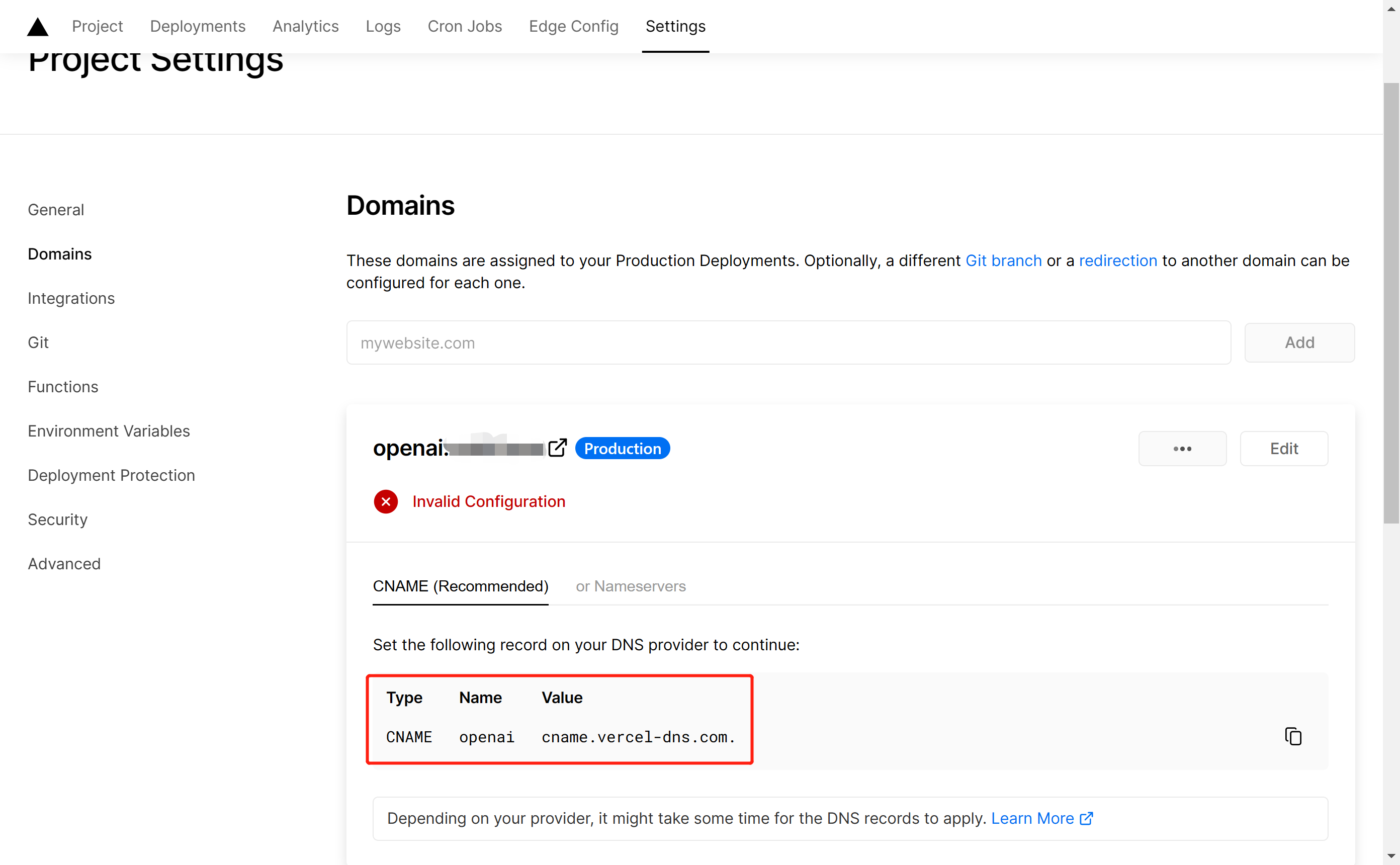The image size is (1400, 865).
Task: Click the Vercel triangle logo icon
Action: click(x=38, y=26)
